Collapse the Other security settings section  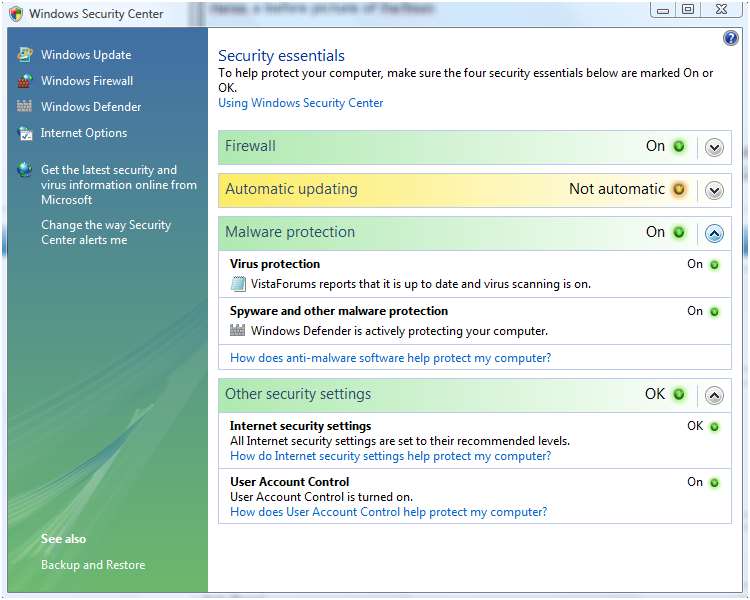click(x=714, y=396)
